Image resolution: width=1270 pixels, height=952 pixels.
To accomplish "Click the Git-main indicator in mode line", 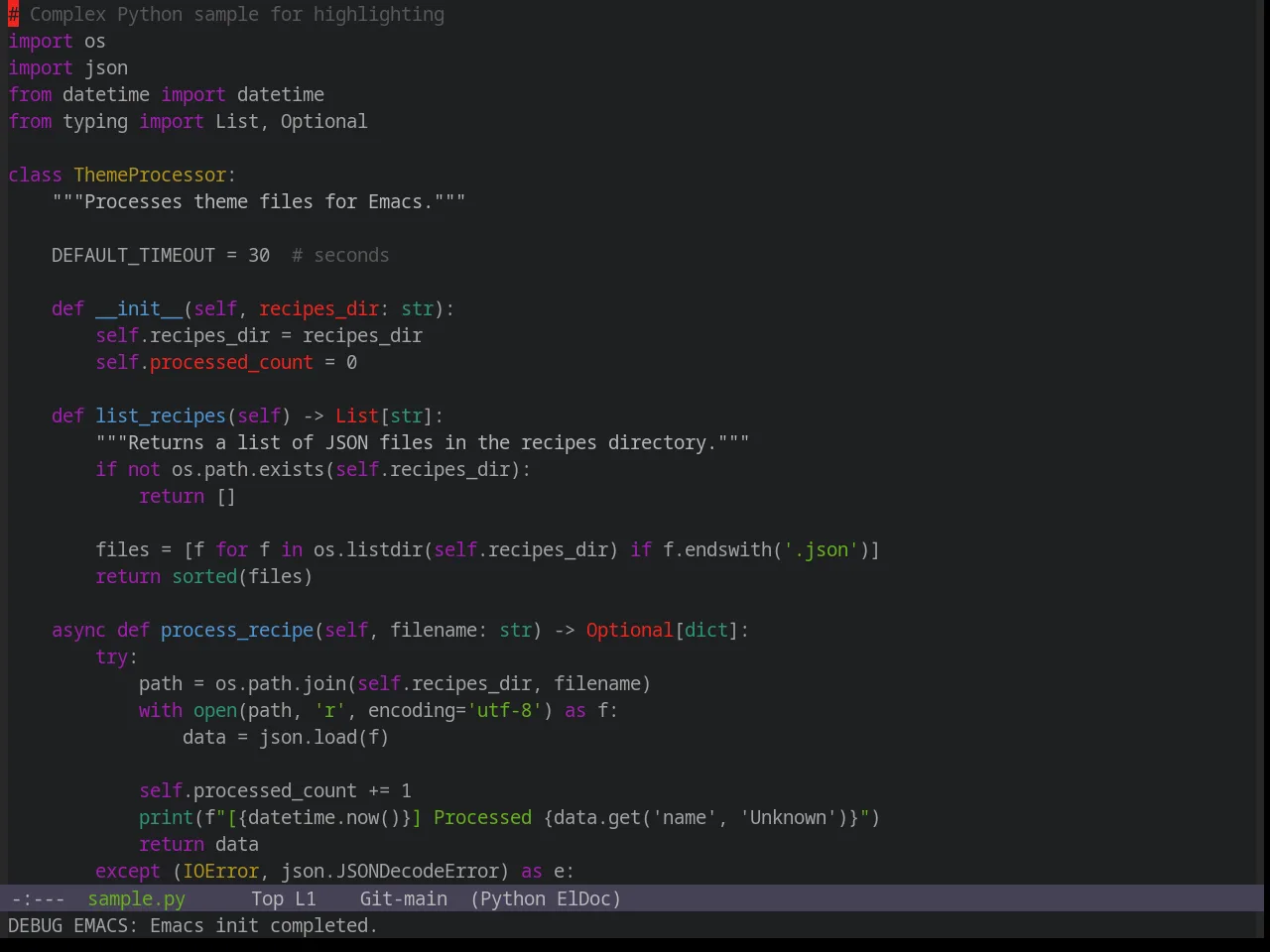I will click(403, 898).
